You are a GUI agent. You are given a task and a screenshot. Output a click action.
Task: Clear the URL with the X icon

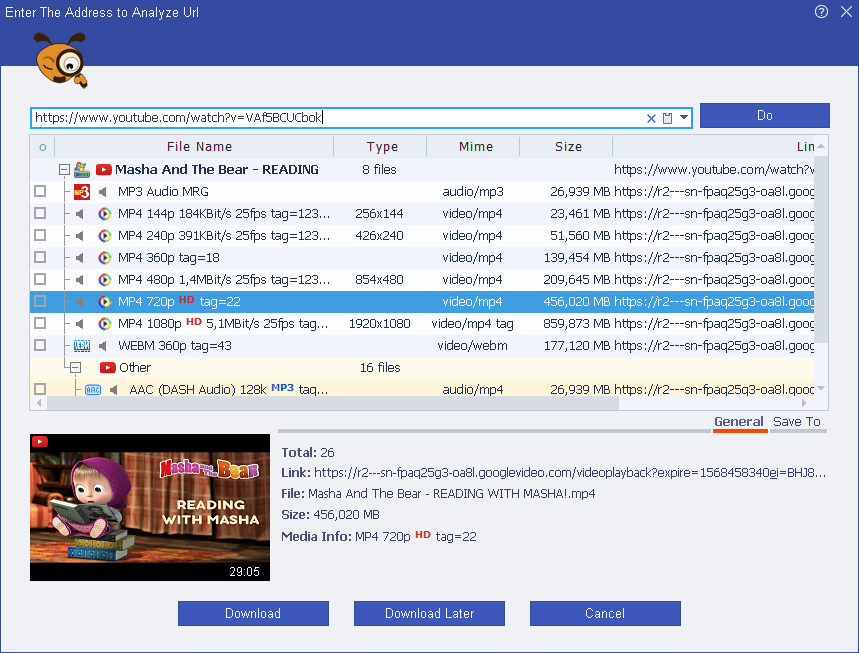651,118
